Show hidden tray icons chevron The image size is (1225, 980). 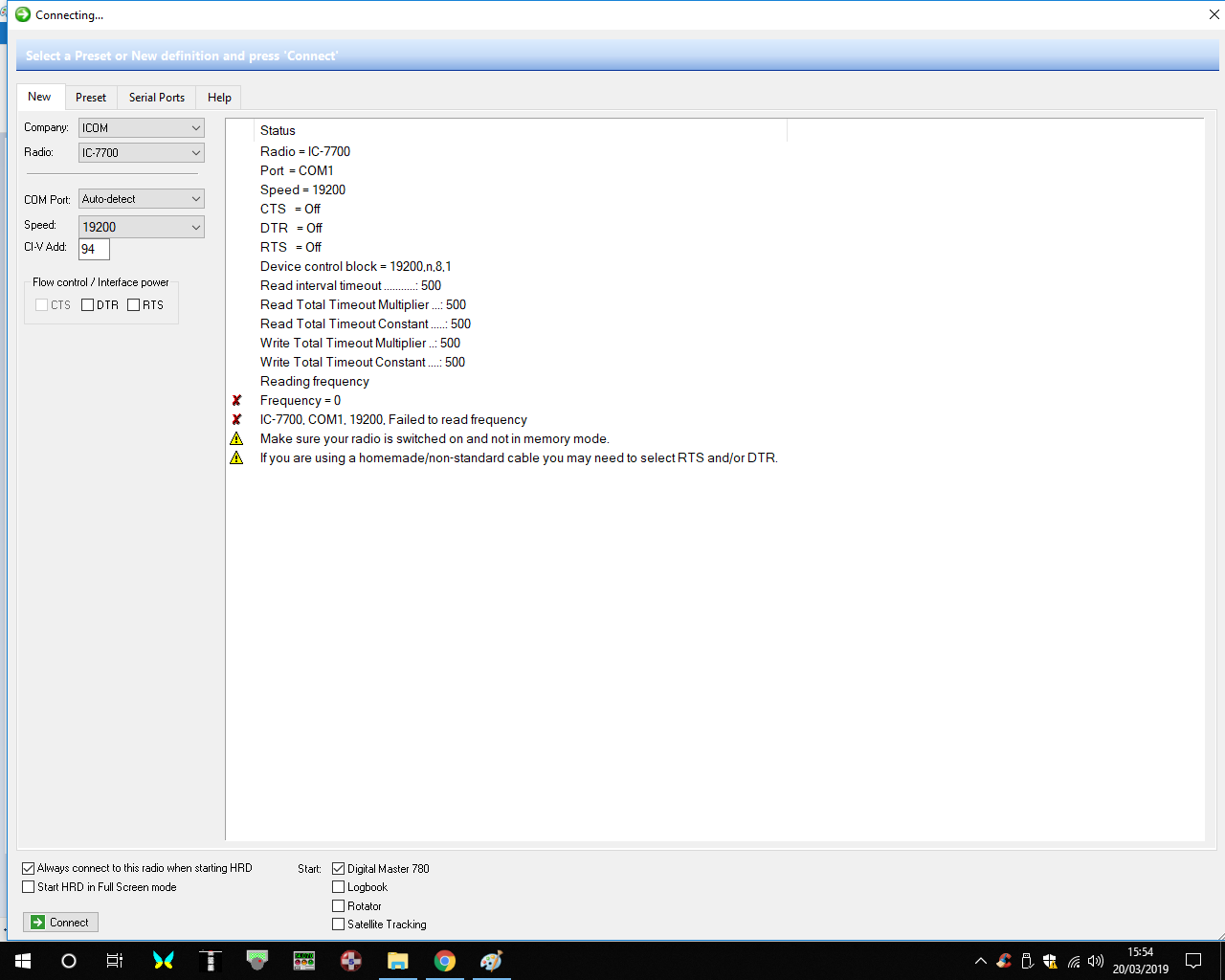tap(980, 961)
